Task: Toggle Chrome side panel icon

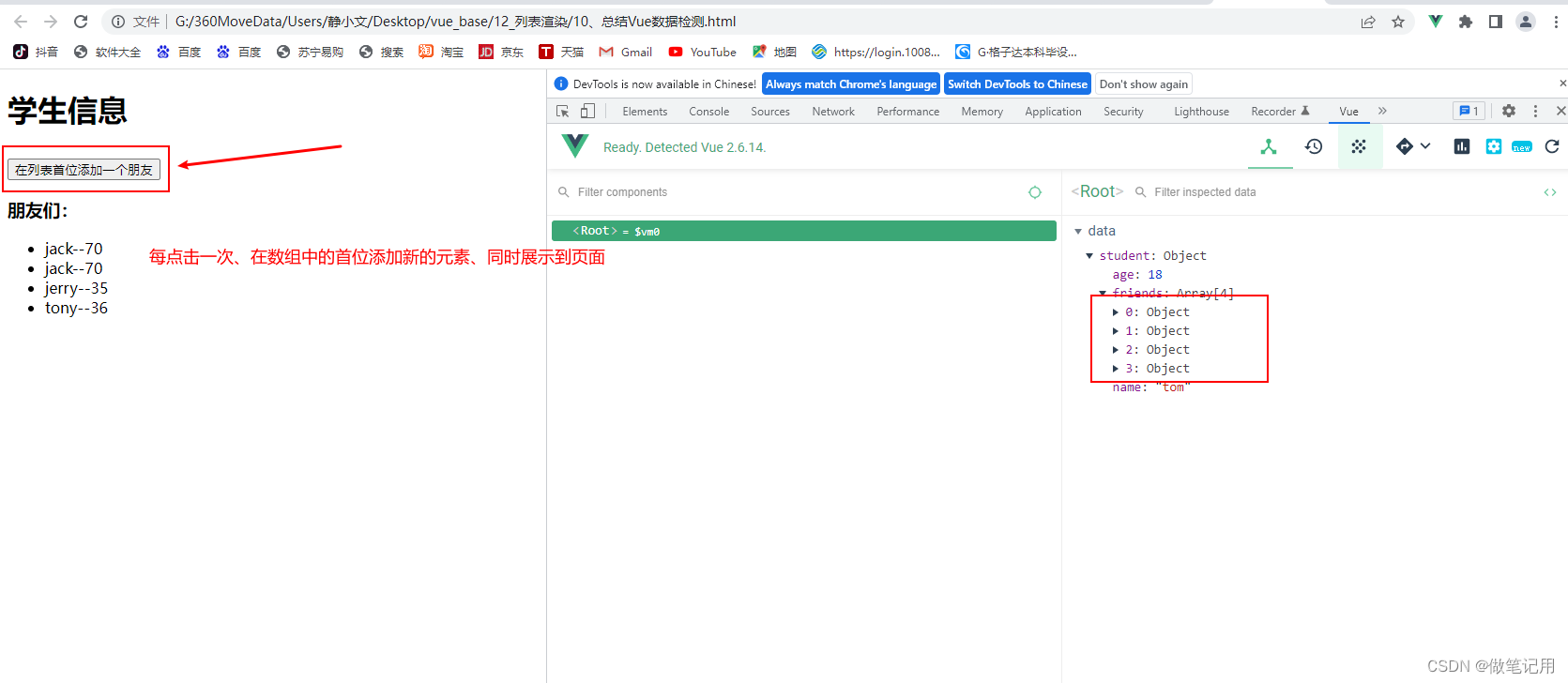Action: (1496, 22)
